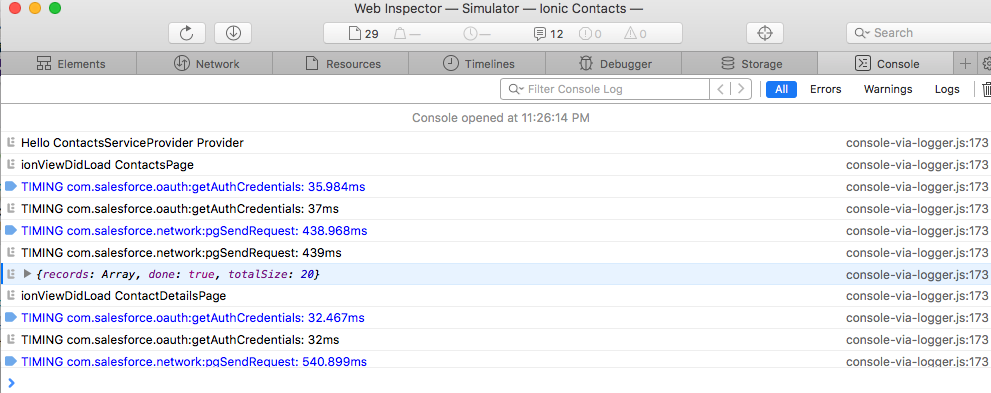Click the log-level icon beside Hello ContactsServiceProvider
This screenshot has width=991, height=393.
10,143
